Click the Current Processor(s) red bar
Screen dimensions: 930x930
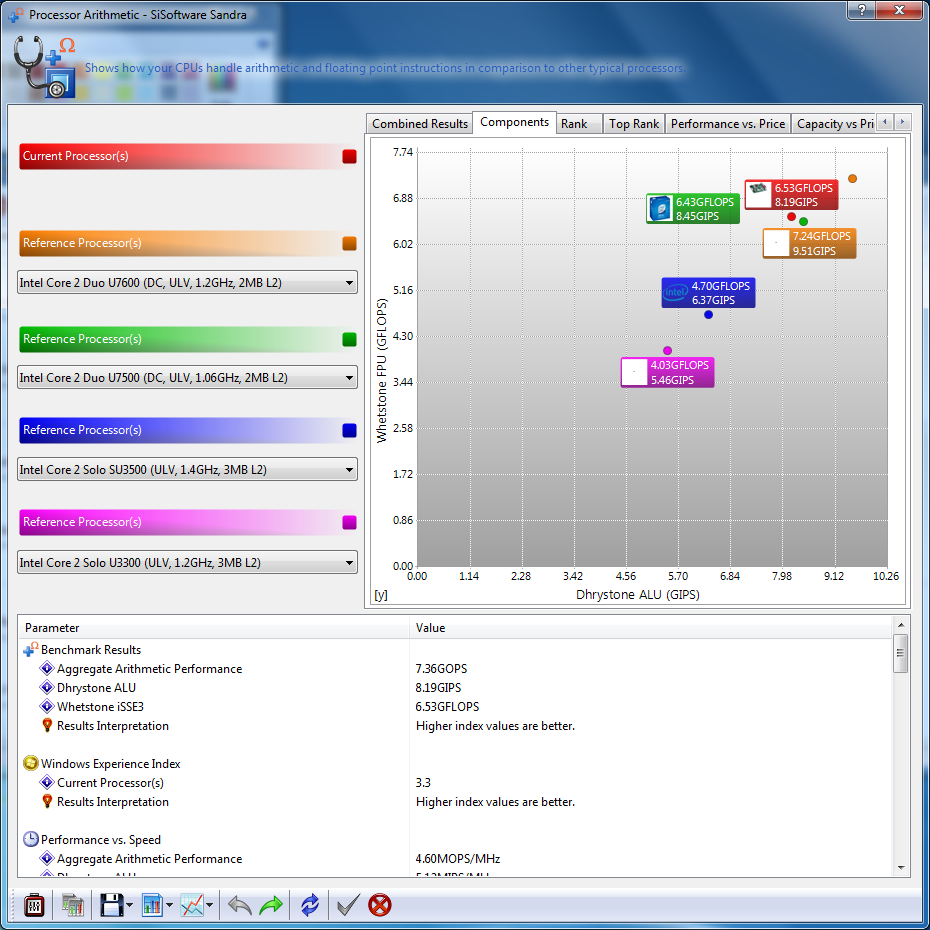click(187, 157)
